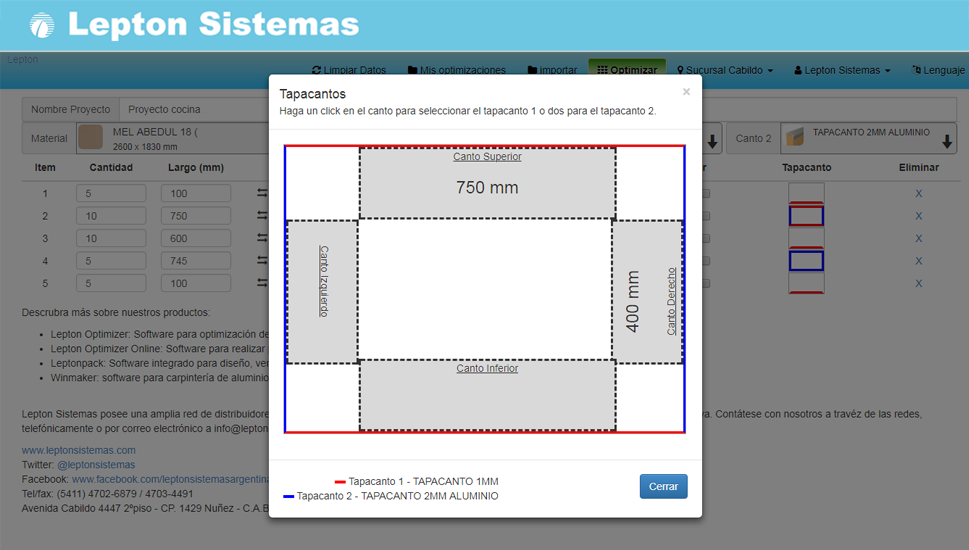This screenshot has width=969, height=550.
Task: Click the '400 mm' dimension text
Action: (x=632, y=301)
